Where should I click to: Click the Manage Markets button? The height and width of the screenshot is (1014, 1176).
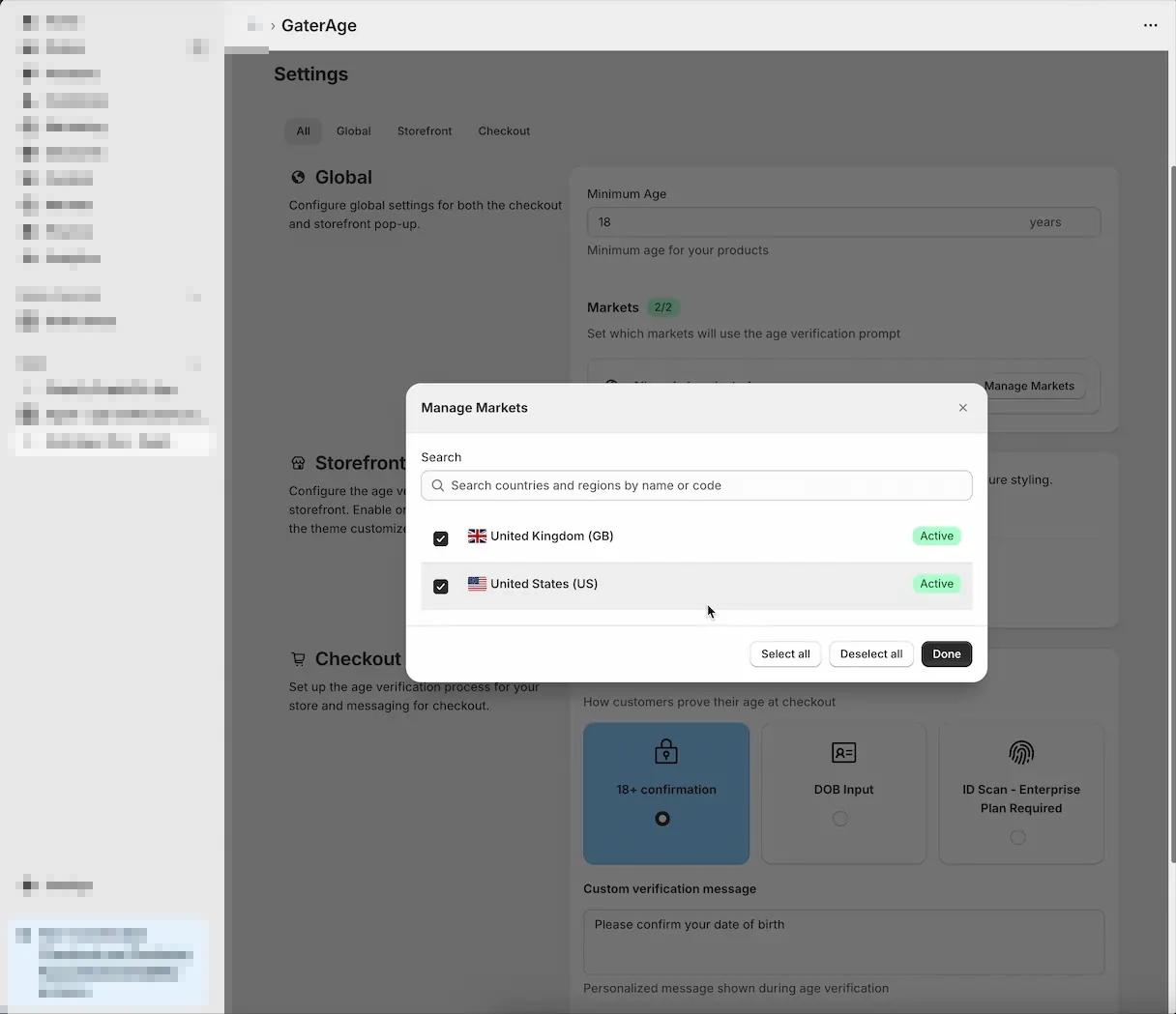[x=1029, y=386]
